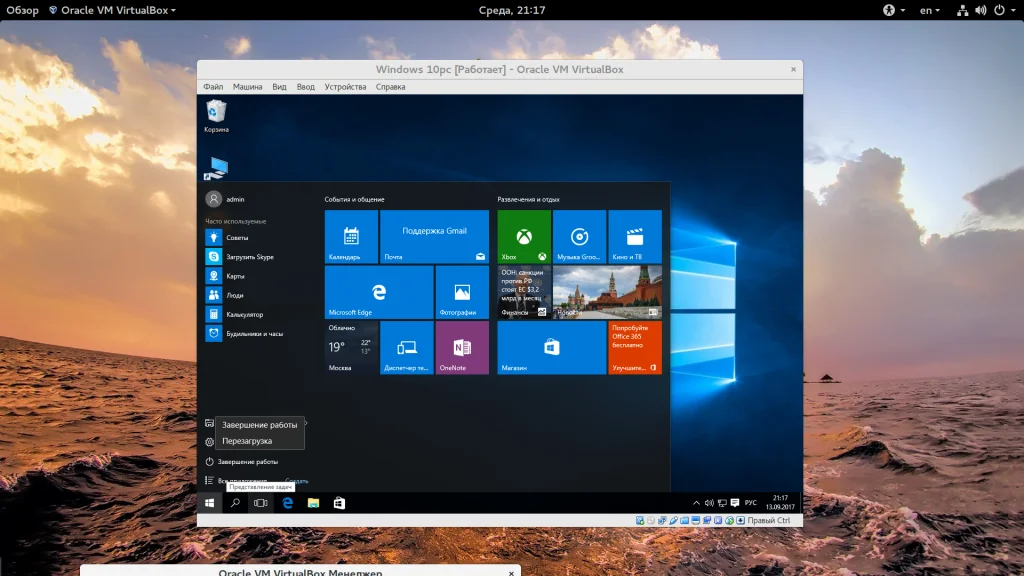The image size is (1024, 576).
Task: Click the taskbar search magnifier icon
Action: [x=235, y=503]
